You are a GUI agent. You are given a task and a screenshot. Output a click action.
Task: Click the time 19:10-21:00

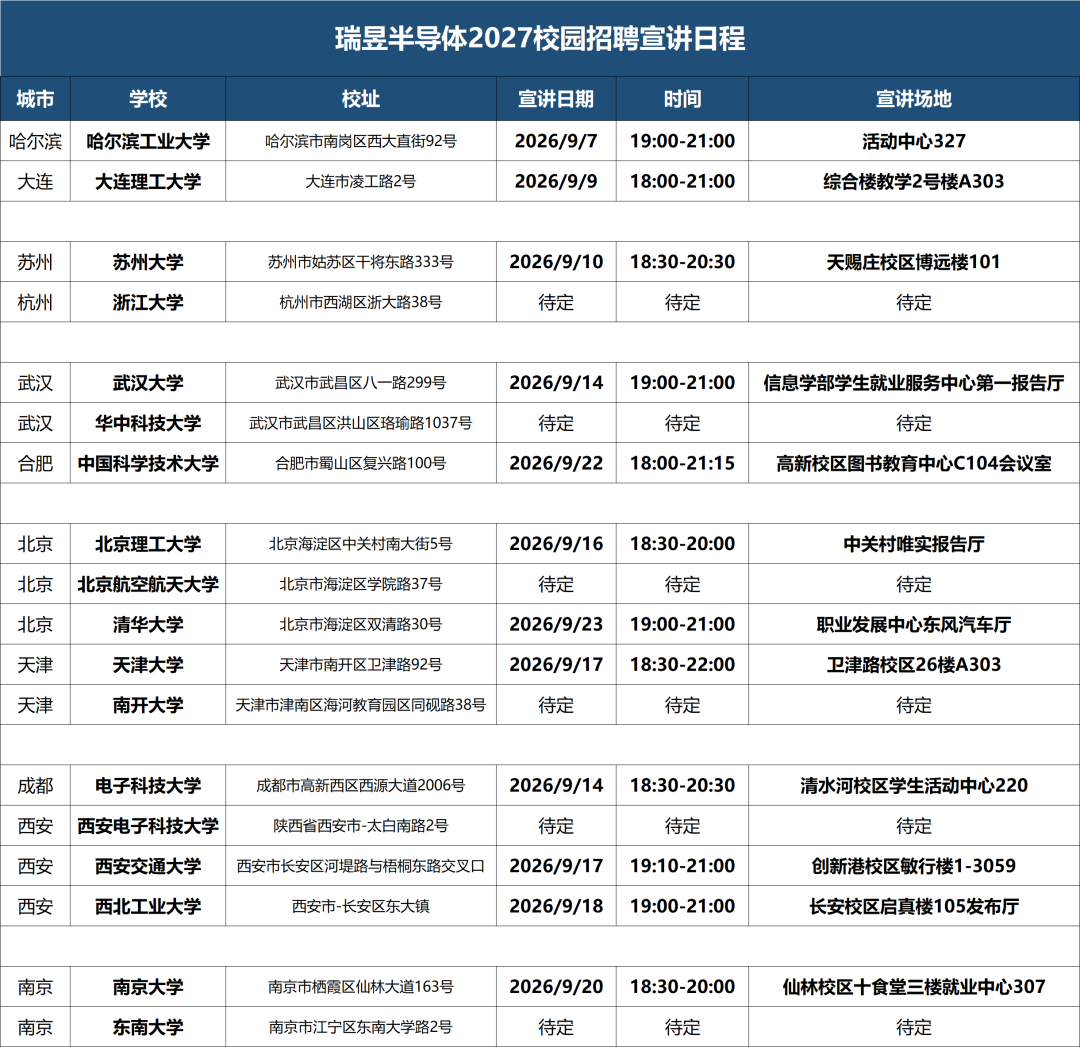coord(683,867)
